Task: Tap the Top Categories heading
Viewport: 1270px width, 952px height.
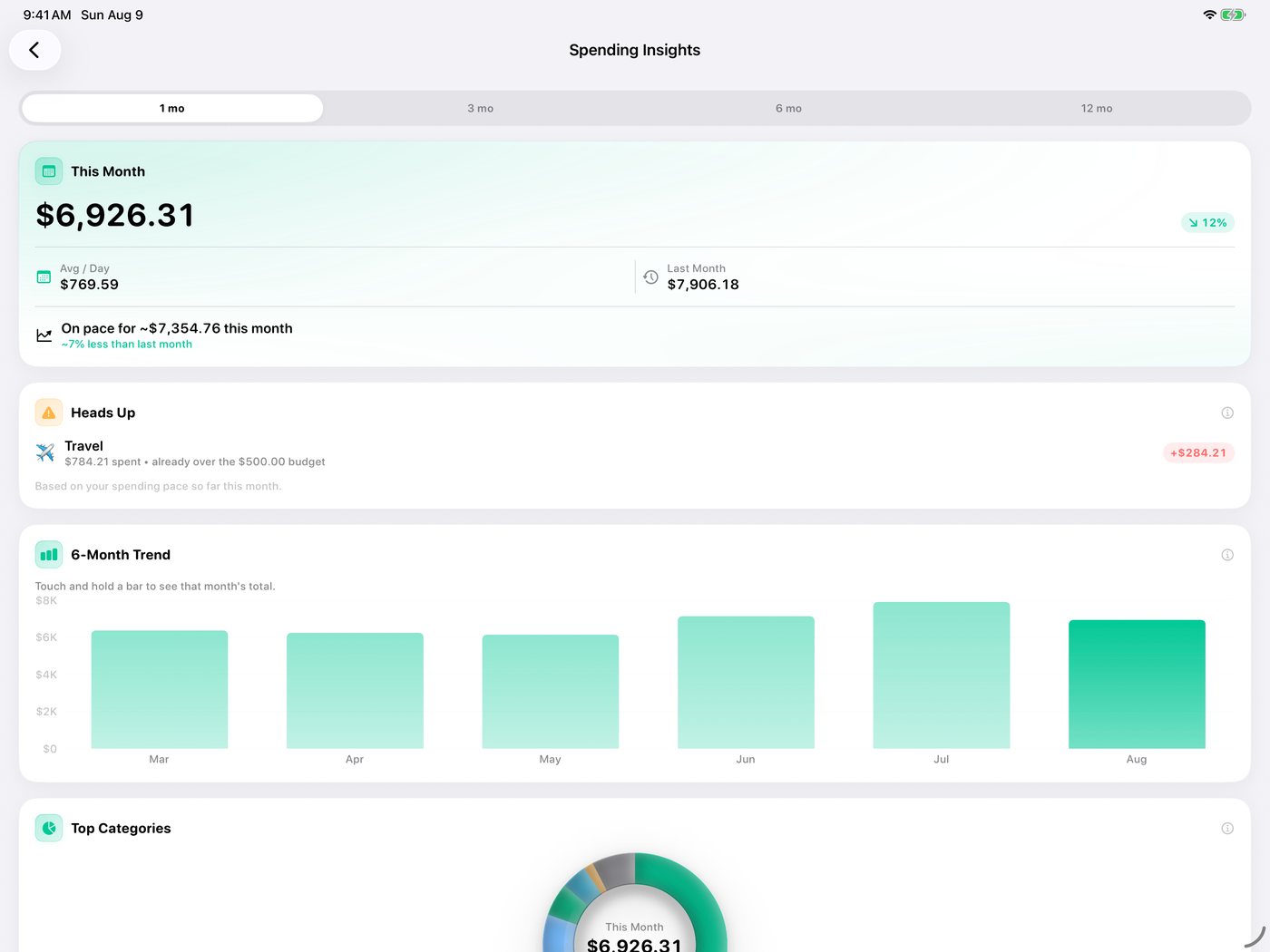Action: (x=121, y=828)
